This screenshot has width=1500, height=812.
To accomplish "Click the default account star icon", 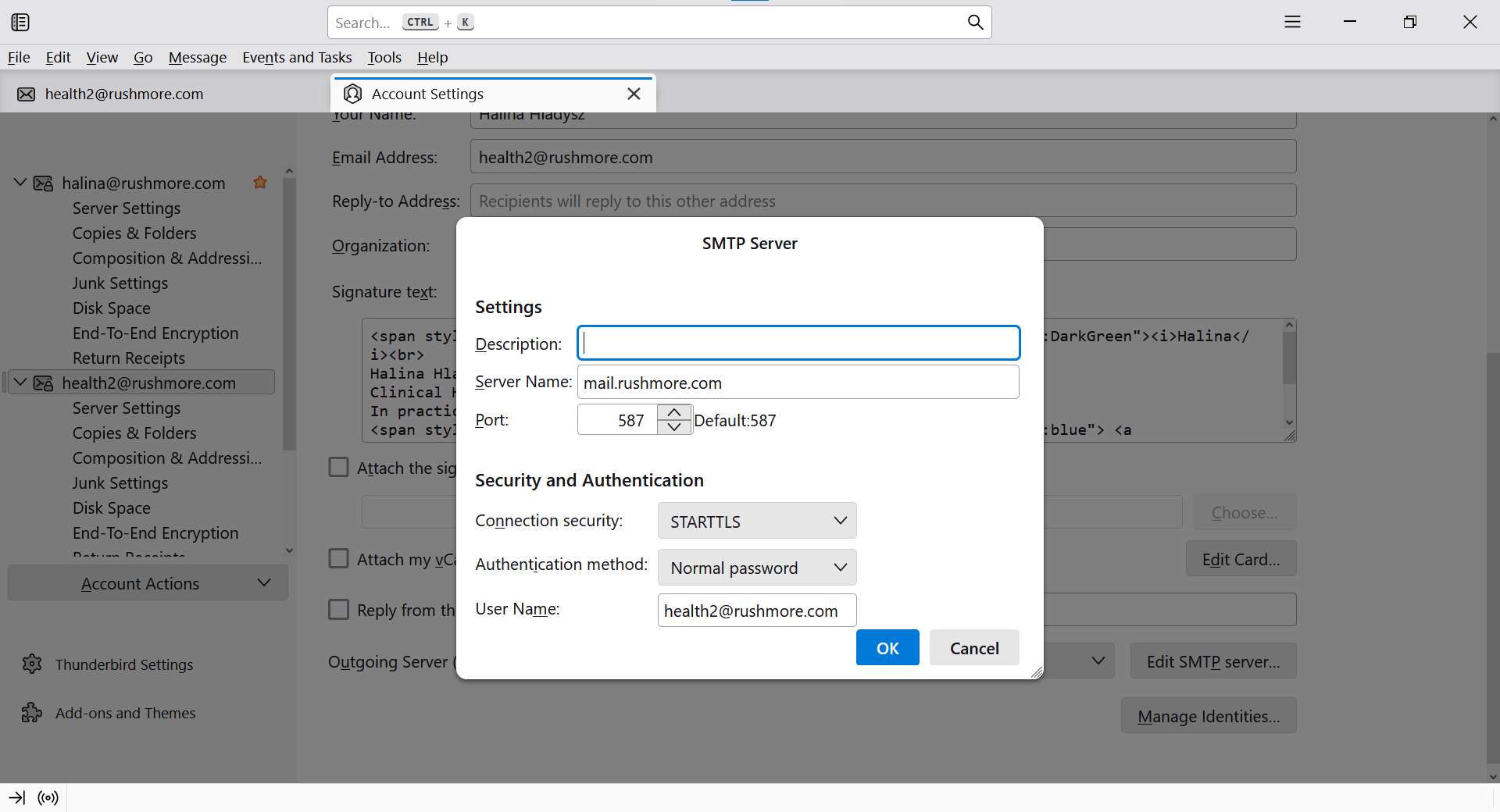I will pos(260,183).
